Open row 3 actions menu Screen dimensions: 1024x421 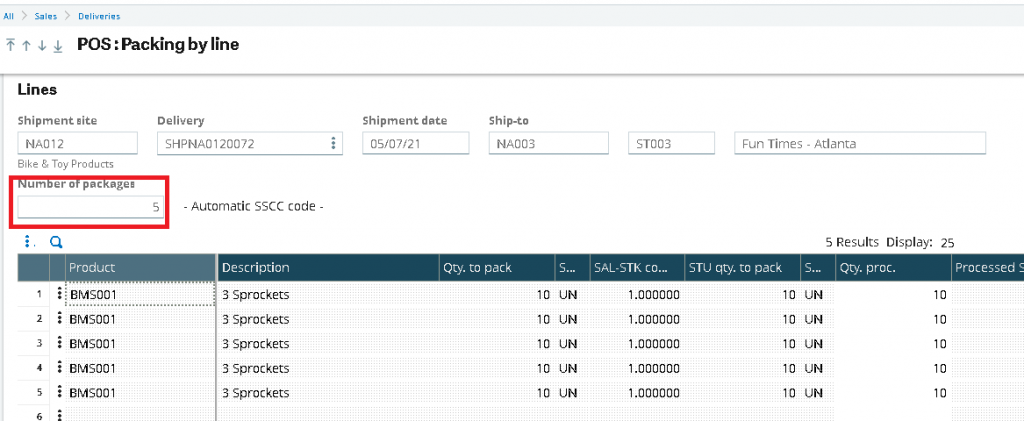[60, 343]
